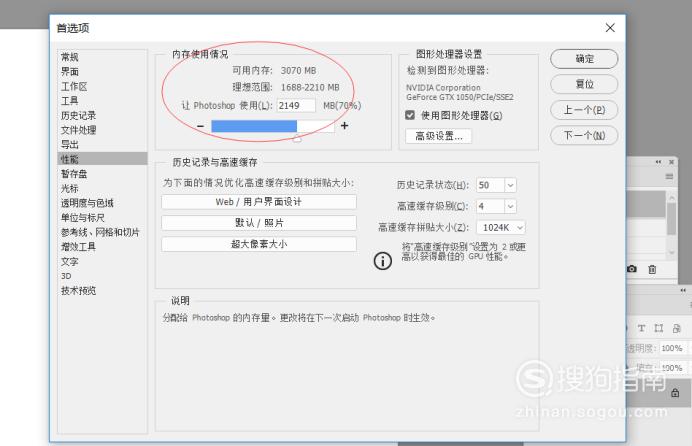This screenshot has height=446, width=692.
Task: Open the 增效工具 category
Action: (x=79, y=247)
